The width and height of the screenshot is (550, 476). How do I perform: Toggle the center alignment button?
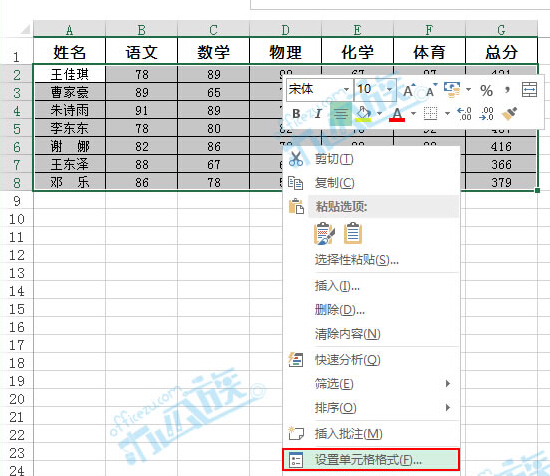click(x=341, y=114)
